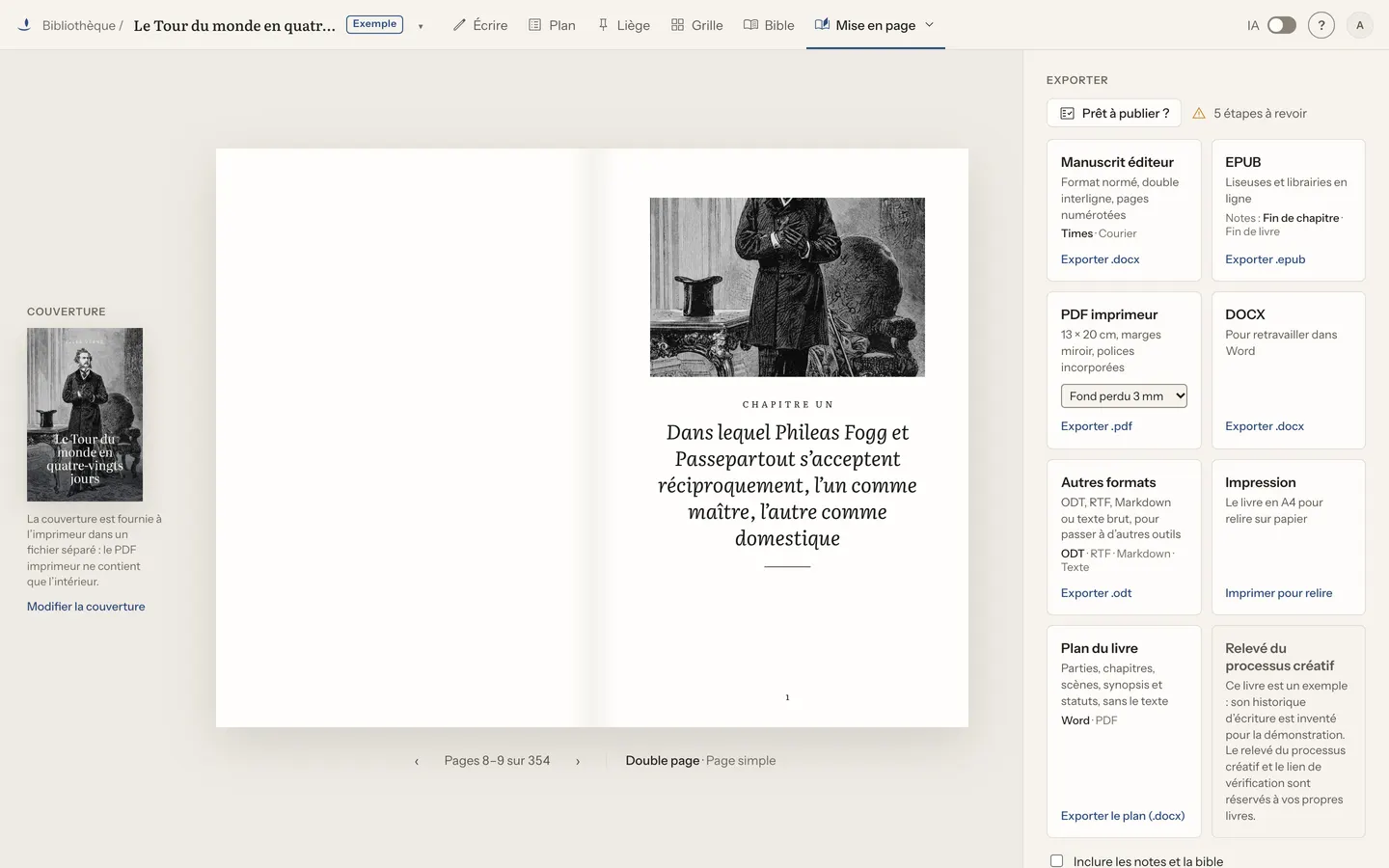Click 'Exporter le plan (.docx)'
This screenshot has width=1389, height=868.
(1123, 816)
